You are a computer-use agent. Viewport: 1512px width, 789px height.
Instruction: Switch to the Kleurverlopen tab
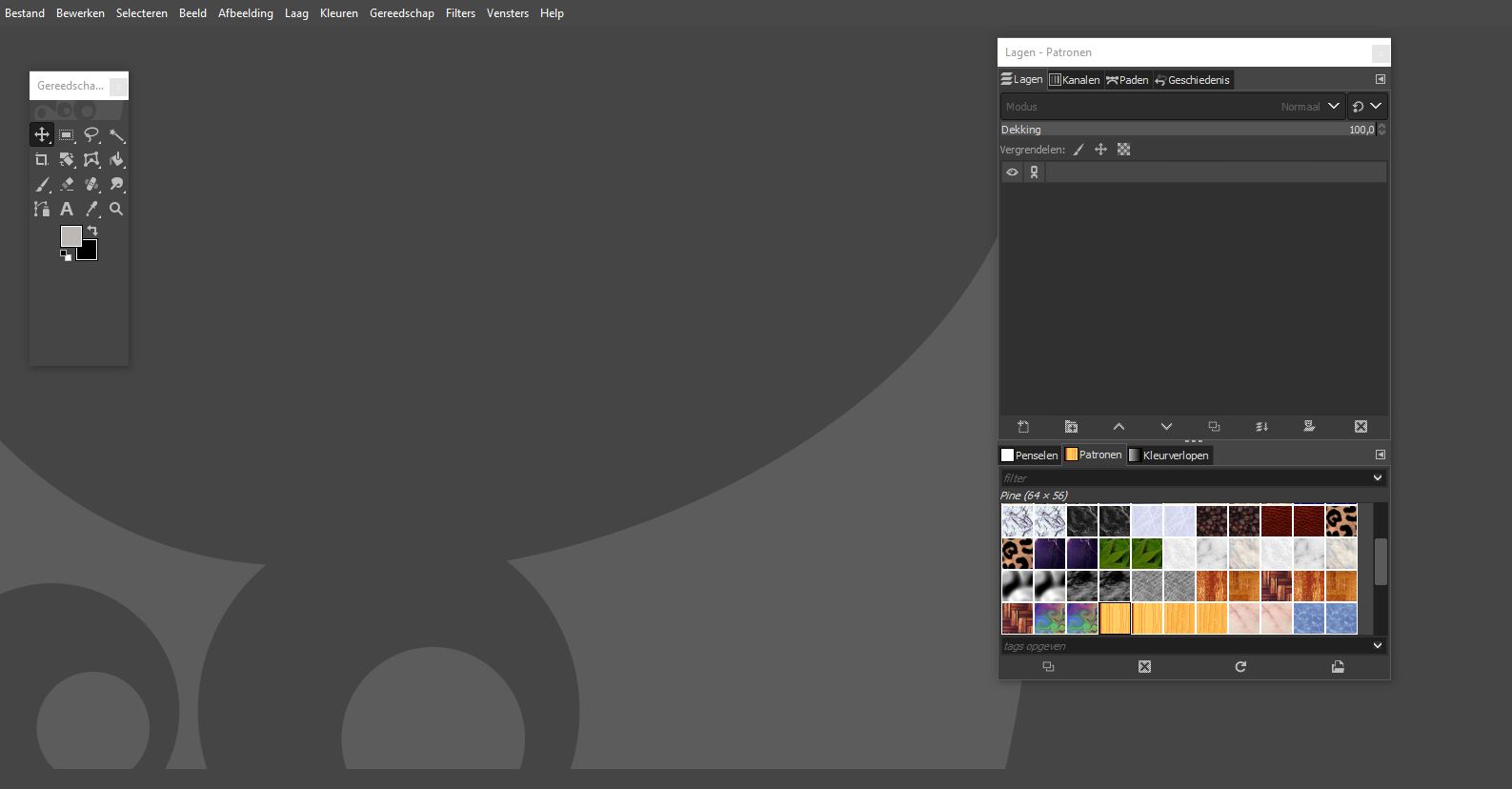click(1169, 455)
